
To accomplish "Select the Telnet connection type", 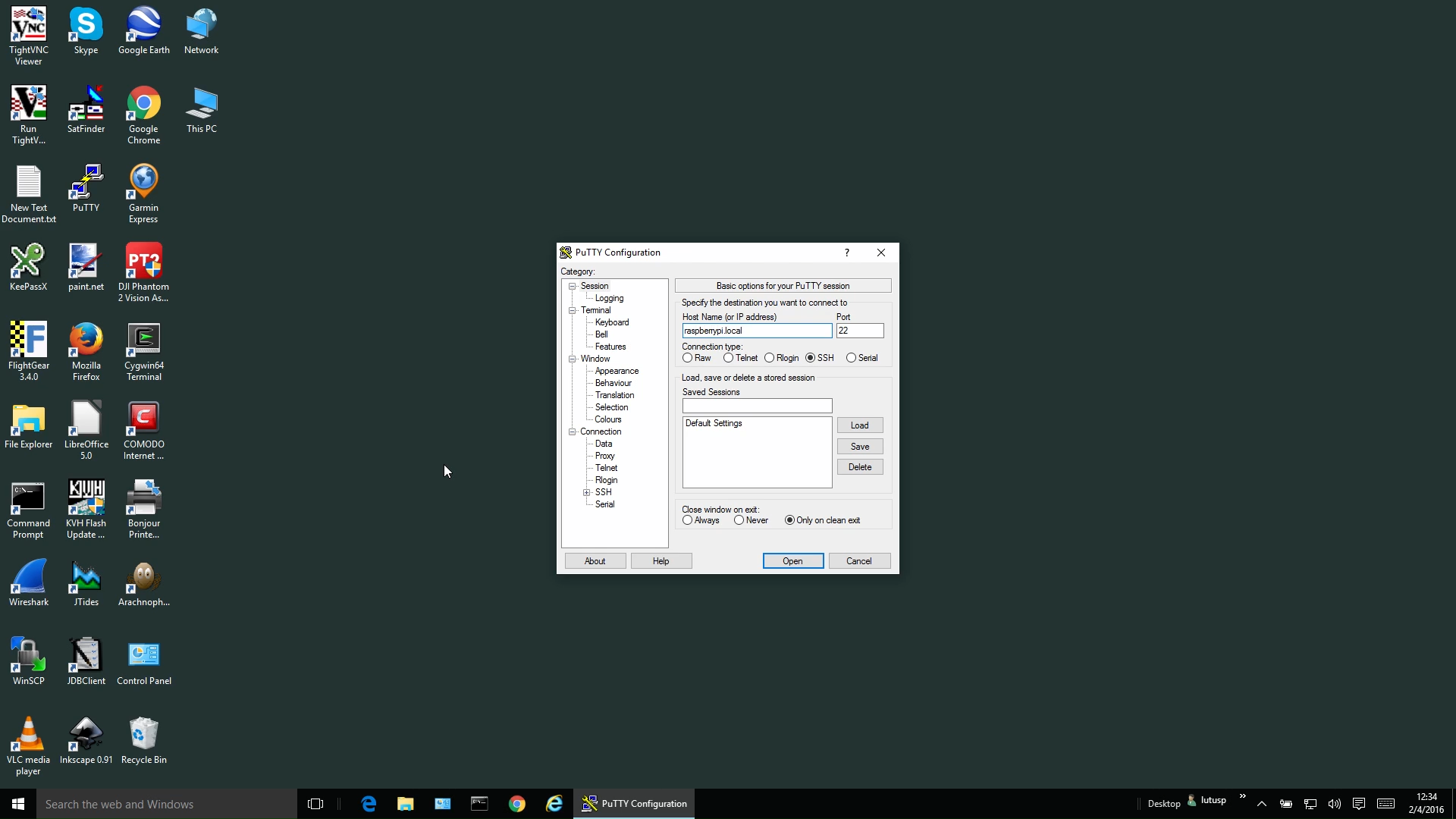I will [729, 358].
